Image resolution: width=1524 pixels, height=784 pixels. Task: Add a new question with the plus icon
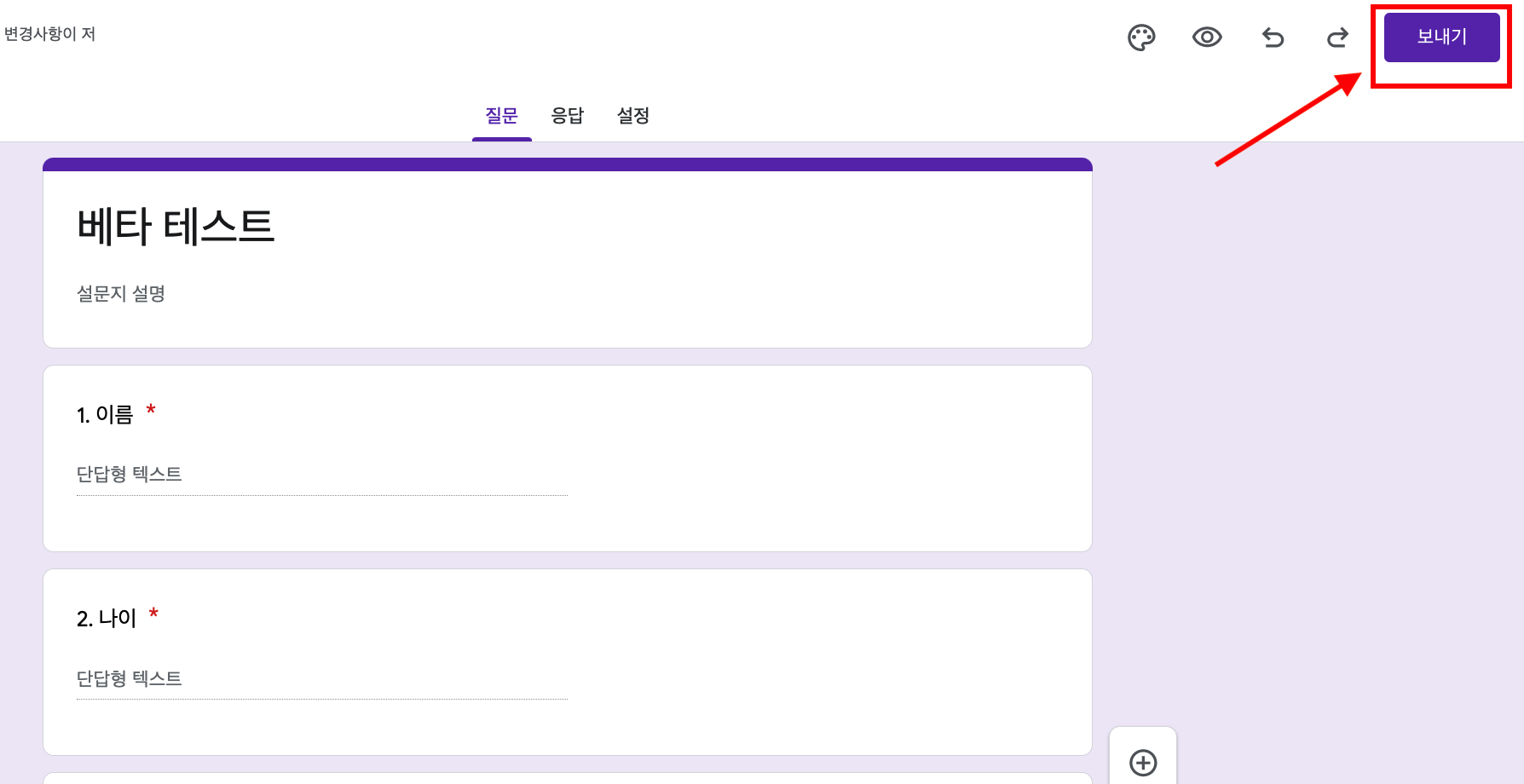pos(1143,761)
